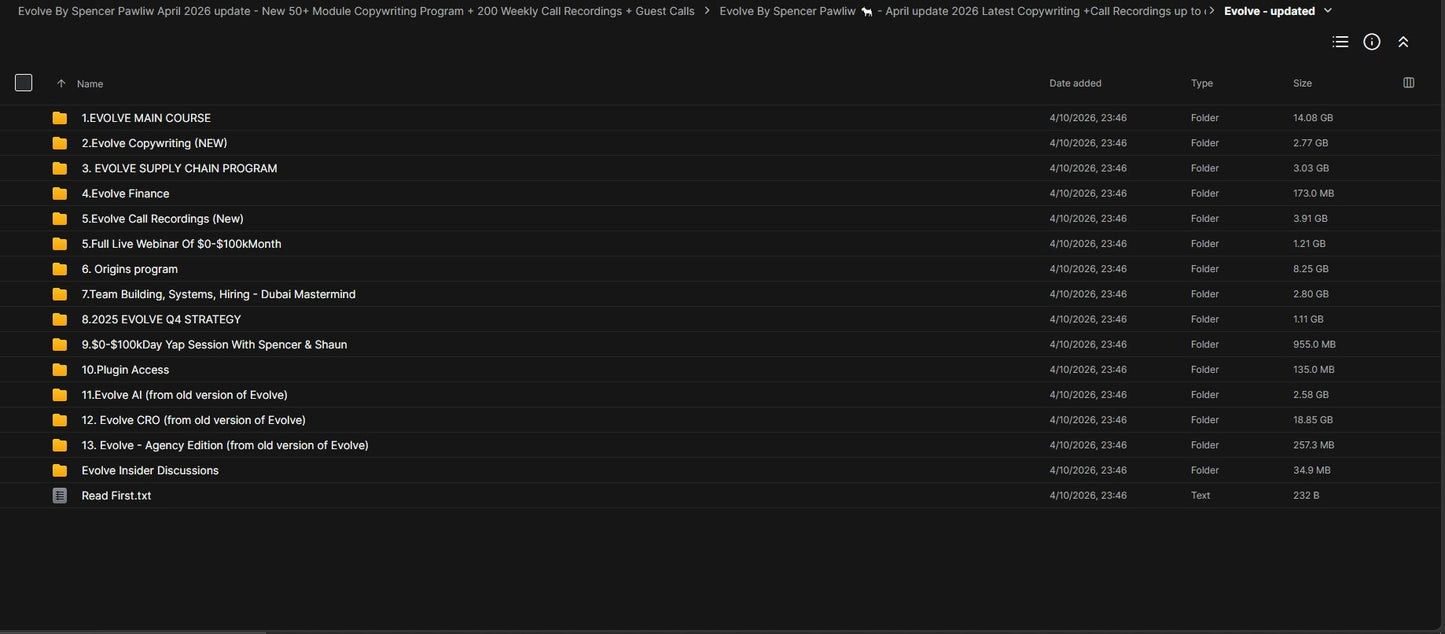Click folder icon of 12. Evolve CRO row
The width and height of the screenshot is (1445, 634).
point(60,420)
